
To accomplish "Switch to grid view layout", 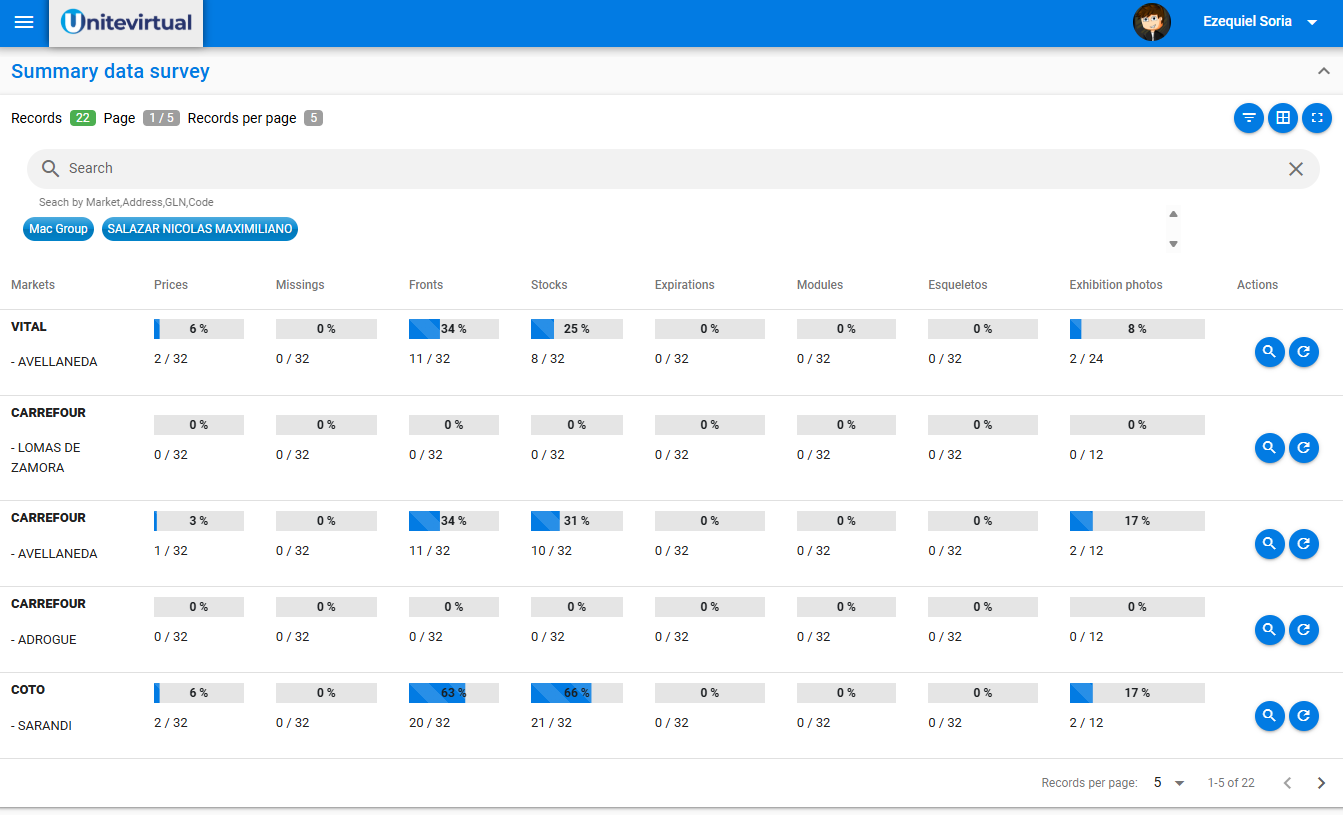I will (x=1283, y=118).
